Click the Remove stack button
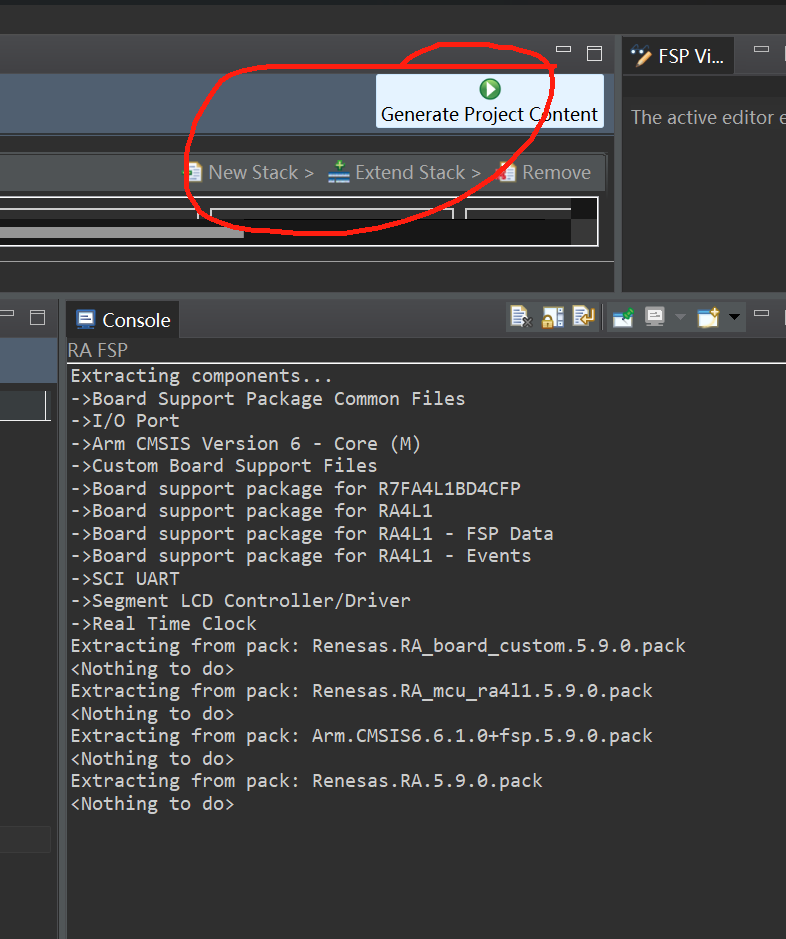Screen dimensions: 786x939 point(544,172)
